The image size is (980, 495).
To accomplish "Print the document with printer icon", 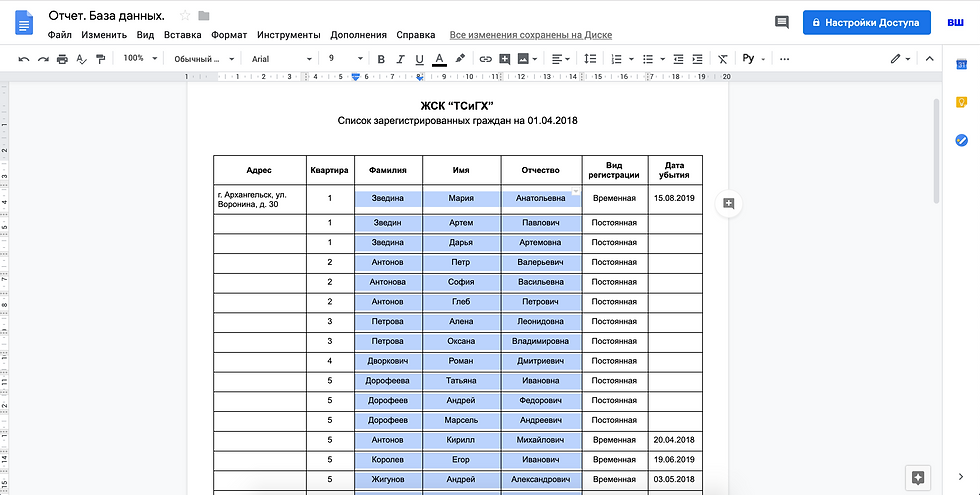I will (62, 59).
